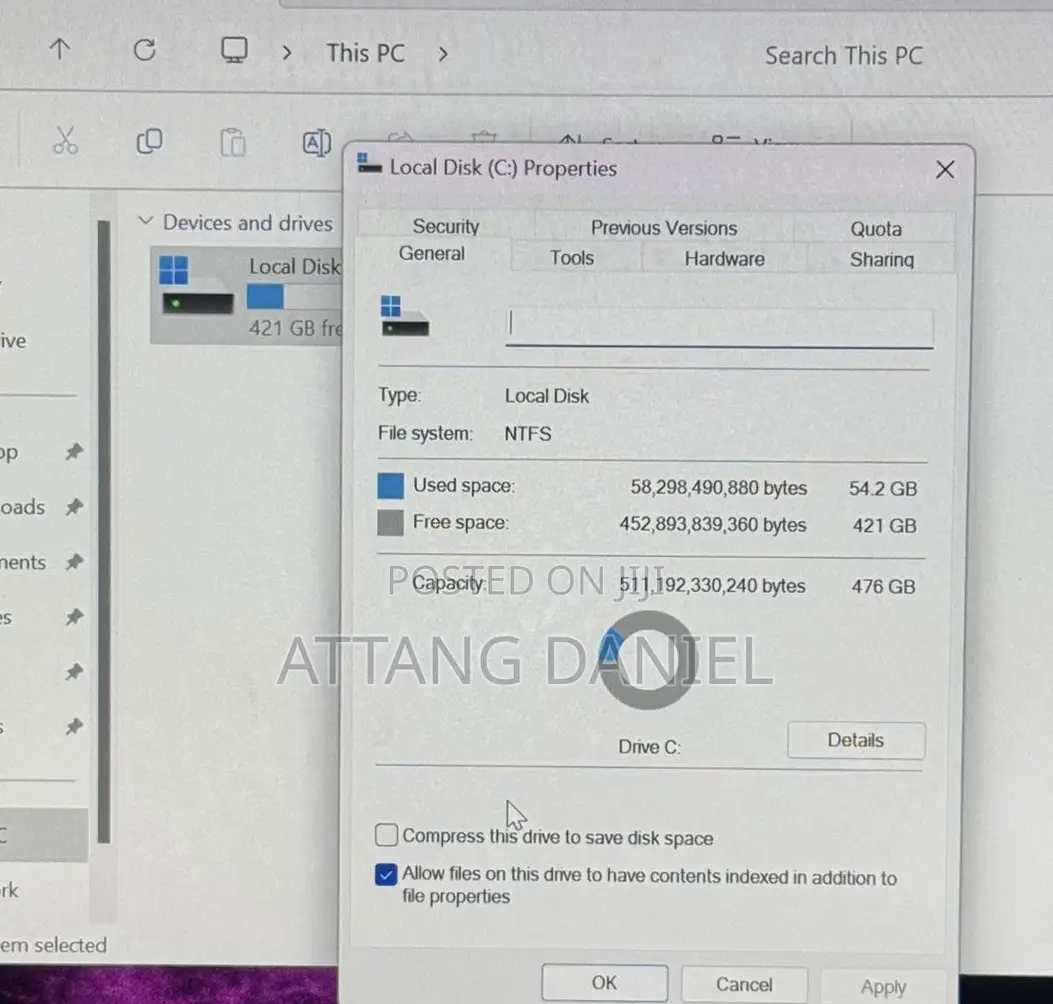Expand the chevron before This PC in address bar
The width and height of the screenshot is (1053, 1004).
tap(287, 52)
